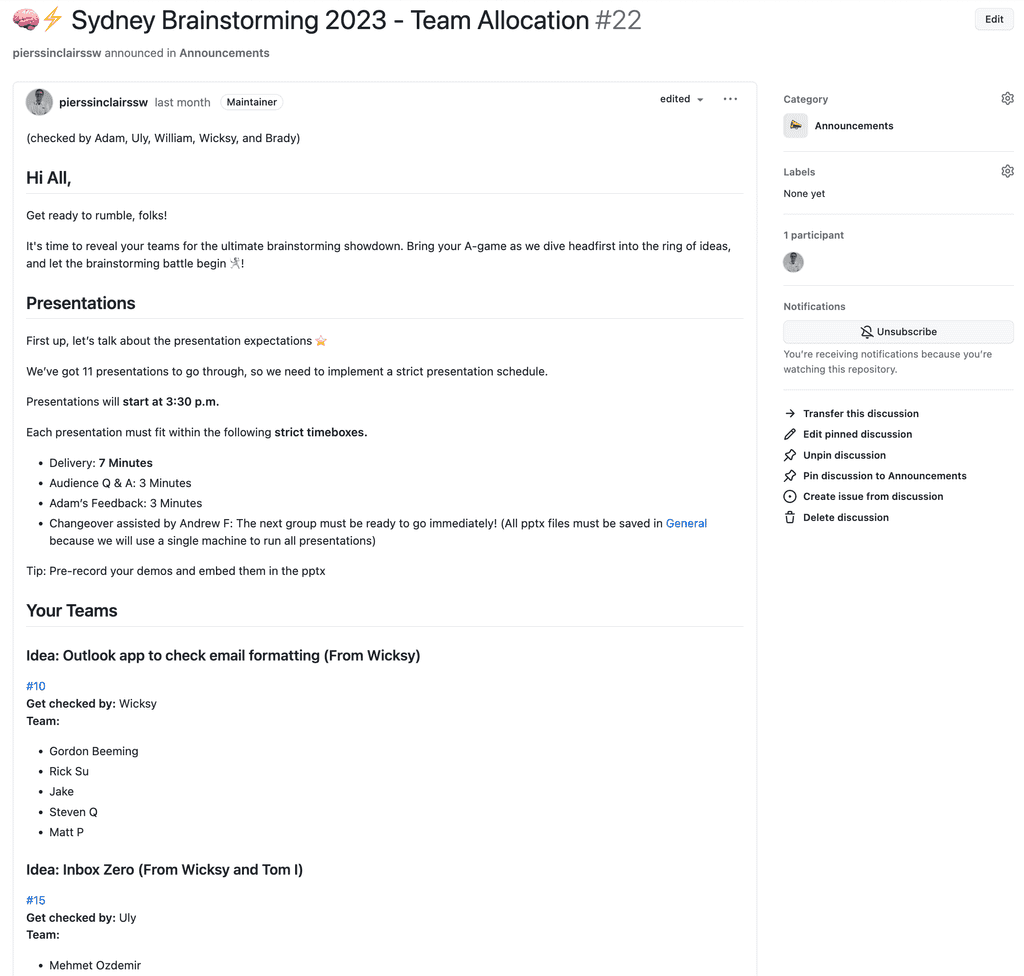
Task: Select the Announcements label under the title
Action: click(x=224, y=52)
